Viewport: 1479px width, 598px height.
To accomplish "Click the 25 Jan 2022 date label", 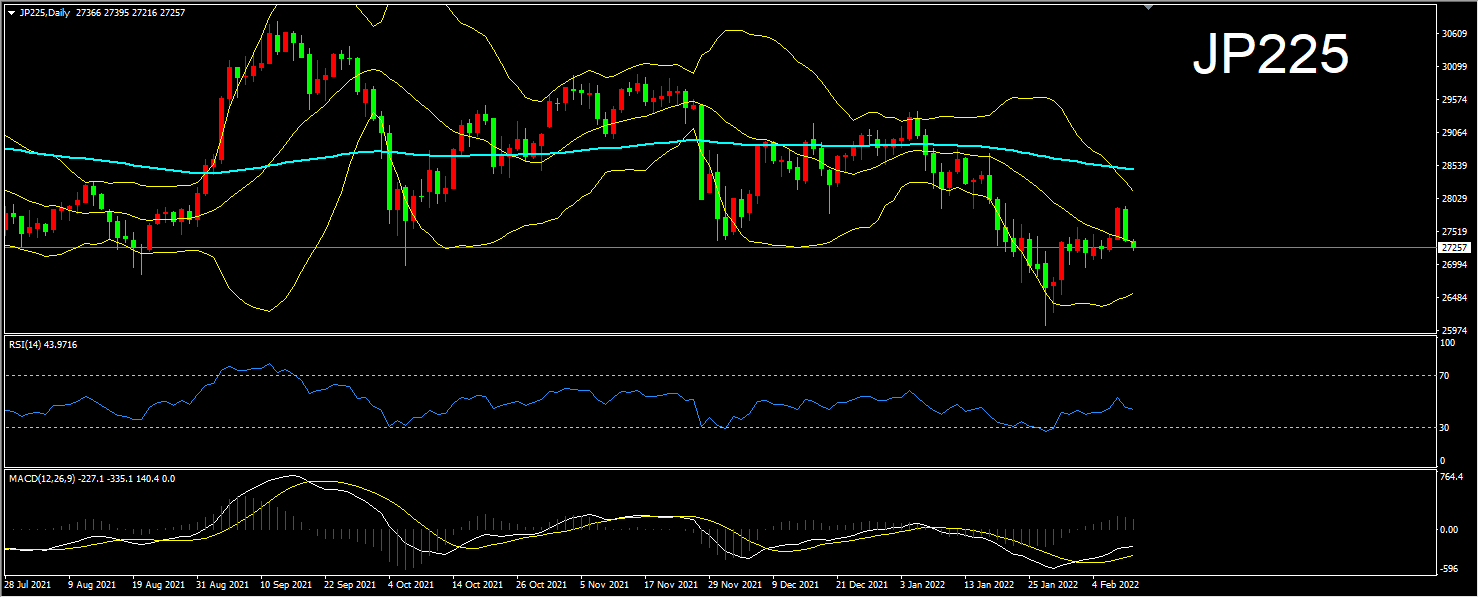I will [x=1052, y=584].
